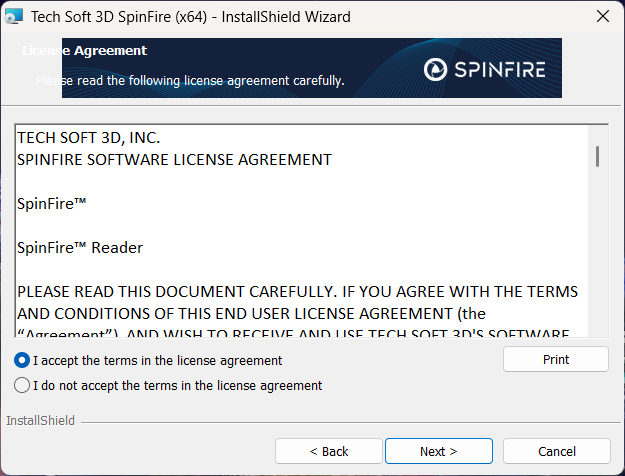
Task: Click the SpinFire circular logo icon
Action: tap(437, 68)
